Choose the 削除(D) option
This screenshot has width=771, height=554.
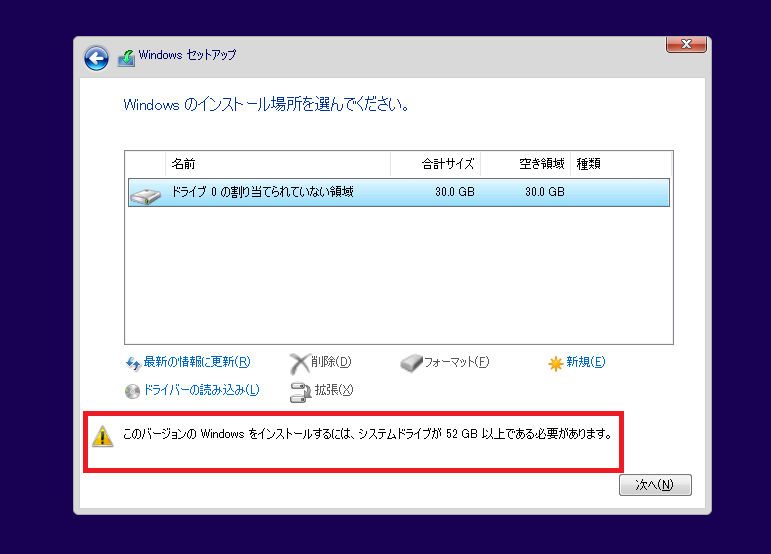pyautogui.click(x=331, y=362)
